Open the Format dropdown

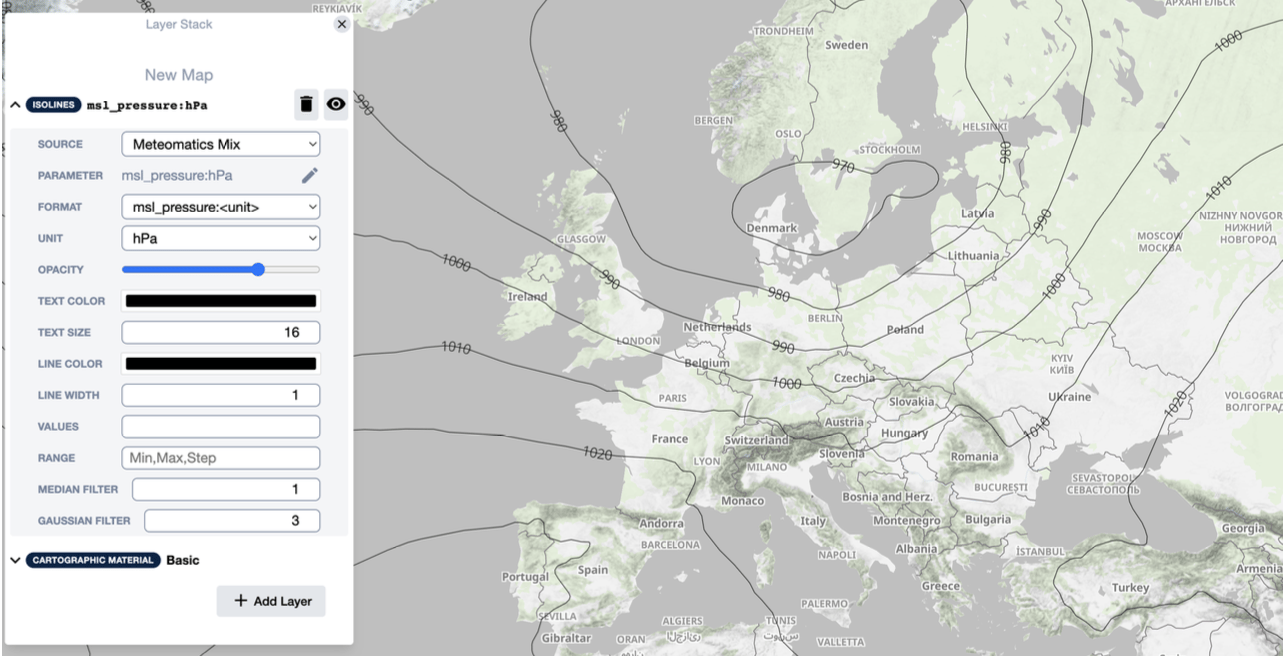[220, 207]
